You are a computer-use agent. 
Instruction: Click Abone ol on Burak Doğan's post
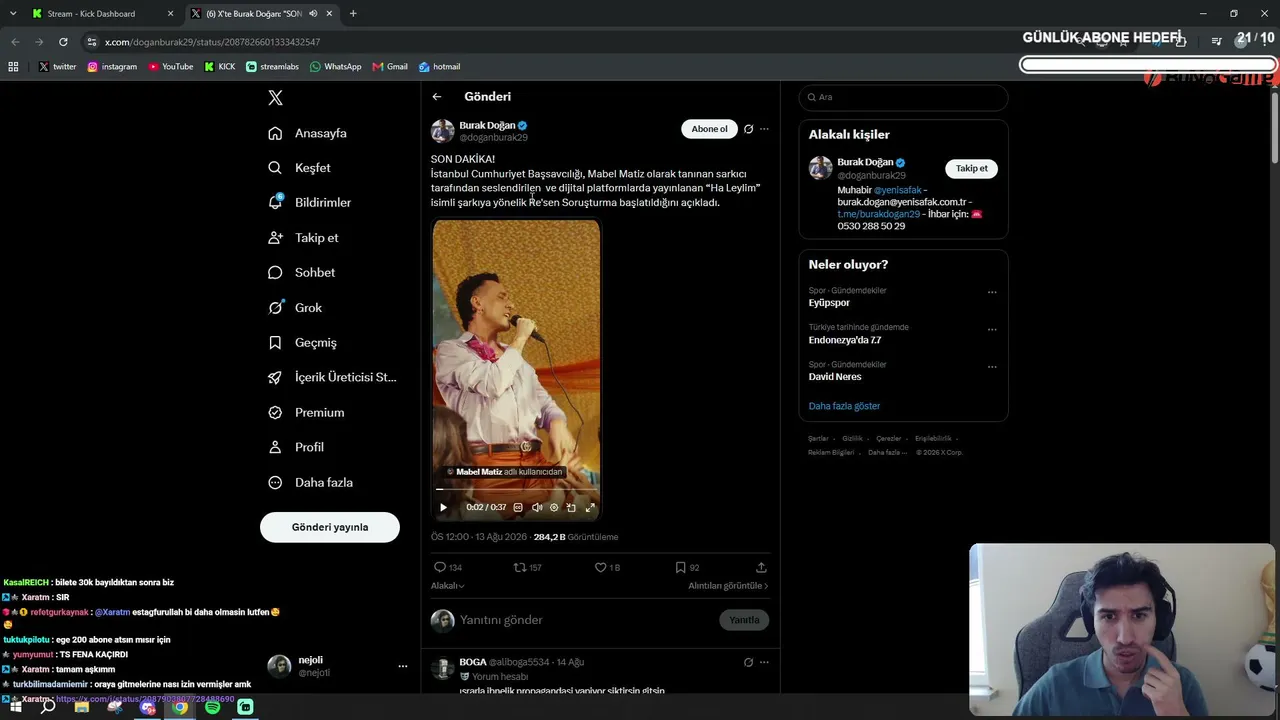[x=709, y=129]
